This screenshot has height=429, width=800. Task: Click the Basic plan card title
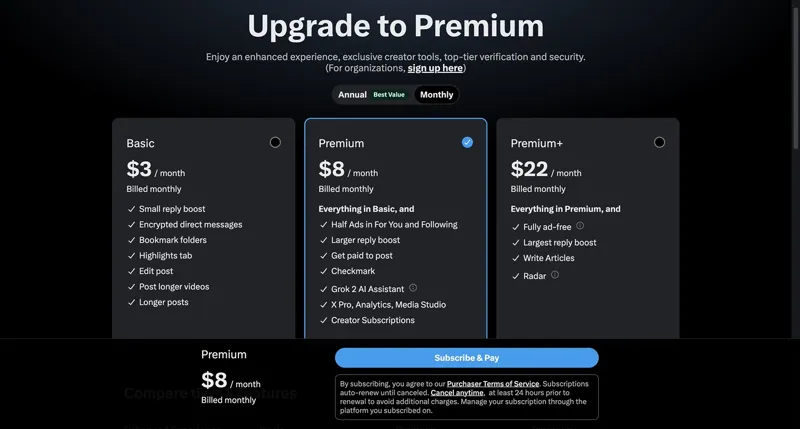[x=141, y=143]
